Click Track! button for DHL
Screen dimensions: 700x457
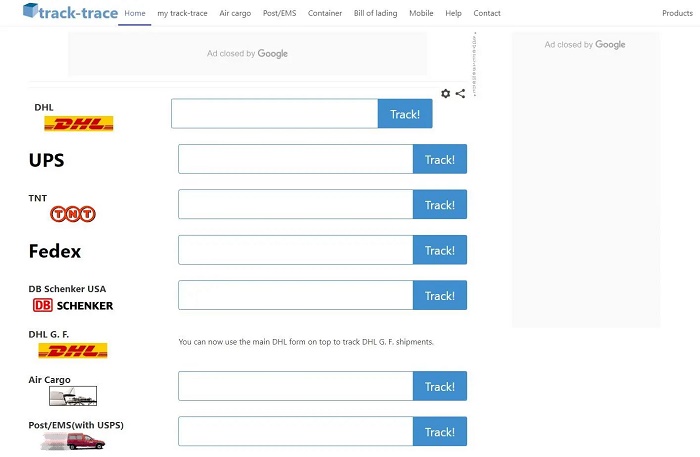coord(405,114)
